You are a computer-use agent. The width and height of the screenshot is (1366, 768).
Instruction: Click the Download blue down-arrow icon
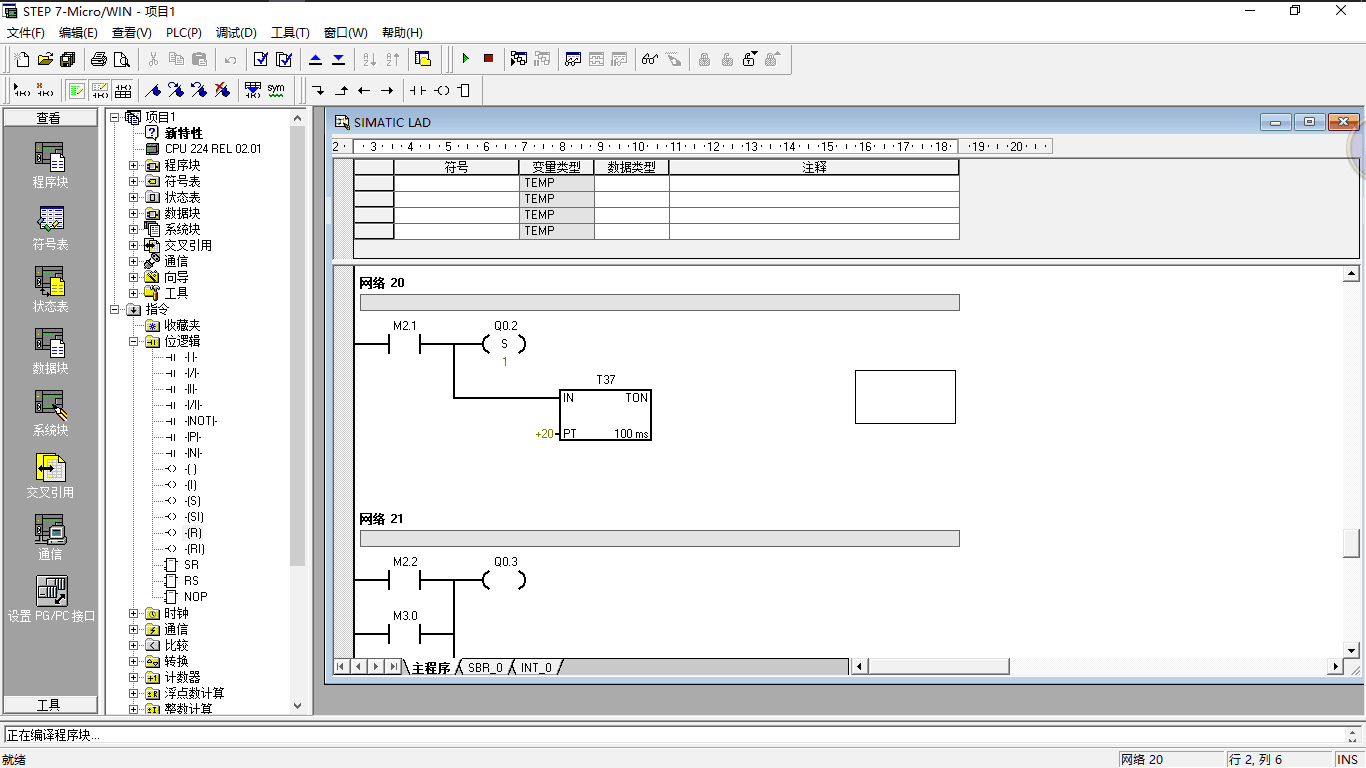coord(339,59)
